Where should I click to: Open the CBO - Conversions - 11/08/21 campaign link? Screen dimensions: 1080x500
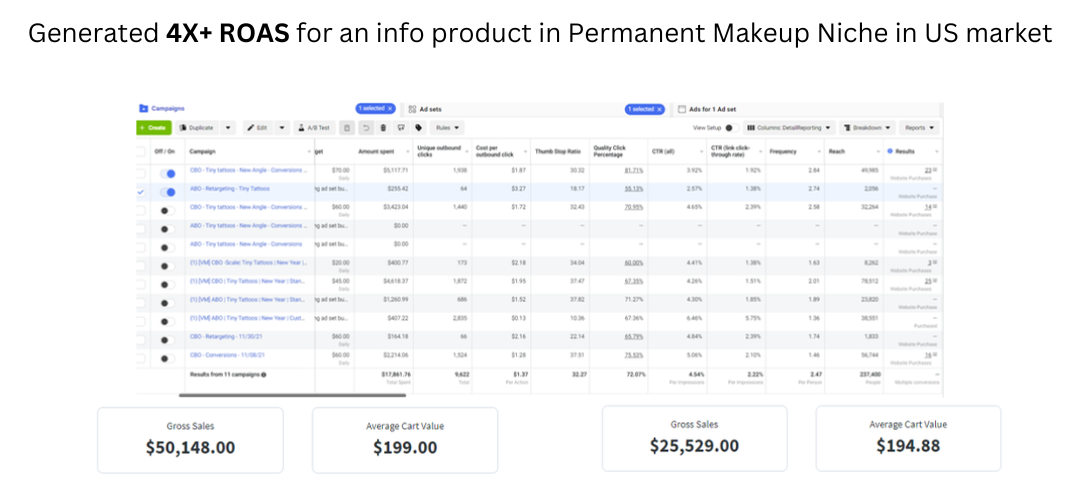pyautogui.click(x=225, y=355)
